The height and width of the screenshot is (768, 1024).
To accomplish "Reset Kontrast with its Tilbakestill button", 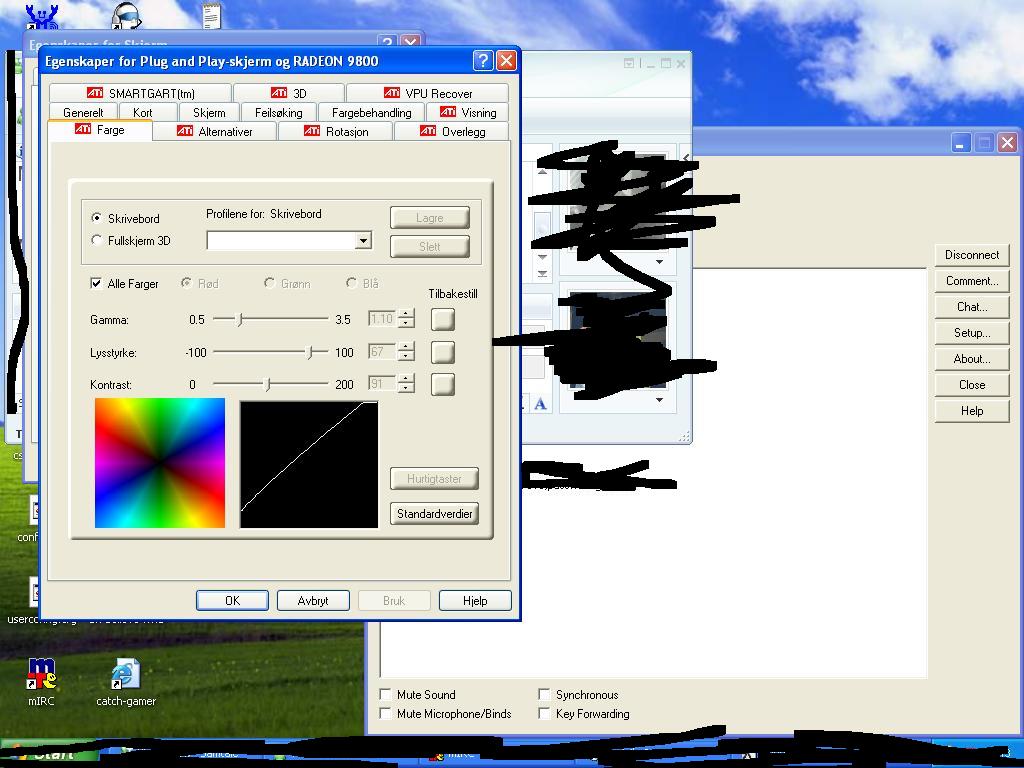I will click(x=443, y=384).
